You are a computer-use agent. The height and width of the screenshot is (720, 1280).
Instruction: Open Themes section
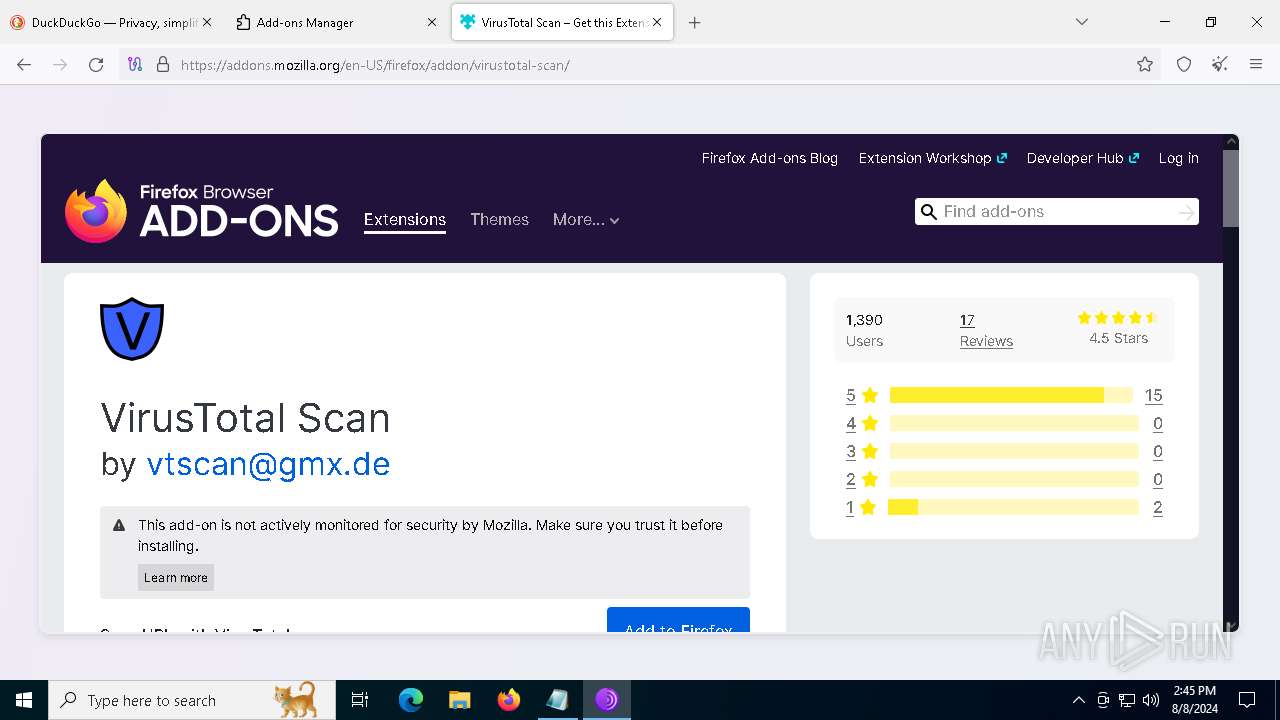(x=499, y=219)
